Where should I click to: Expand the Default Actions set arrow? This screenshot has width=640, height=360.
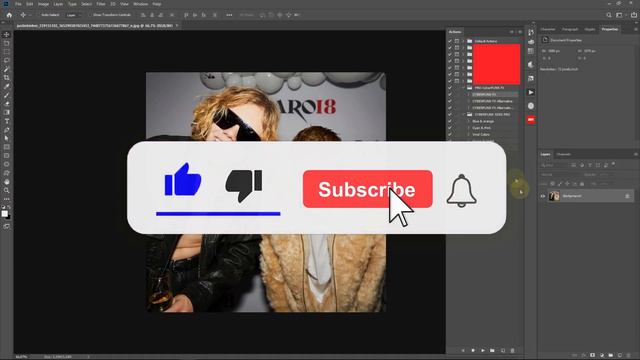[464, 41]
